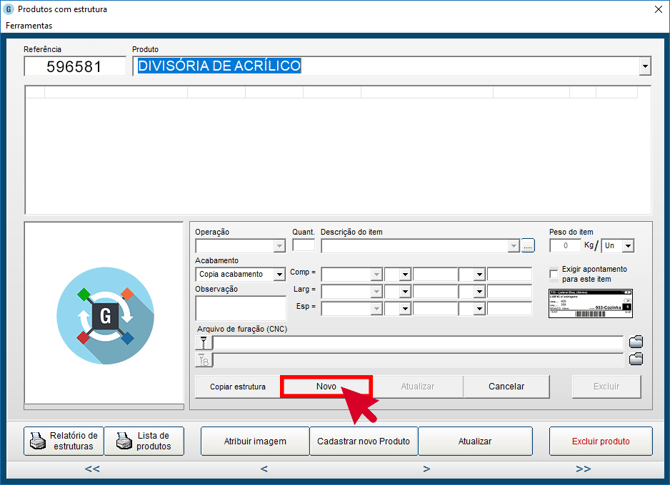
Task: Click the Peso do item value field
Action: (565, 246)
